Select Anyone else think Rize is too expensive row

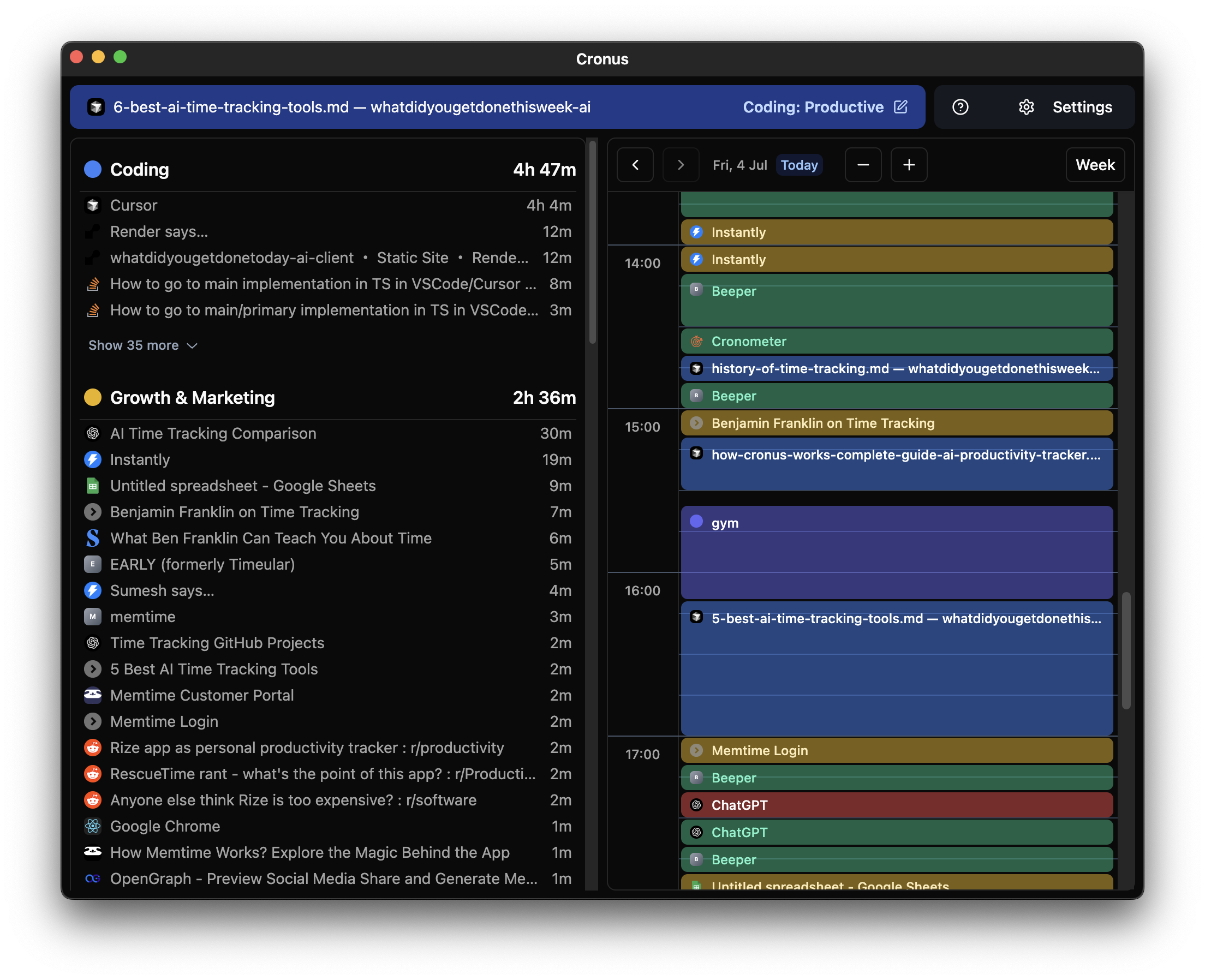[327, 800]
